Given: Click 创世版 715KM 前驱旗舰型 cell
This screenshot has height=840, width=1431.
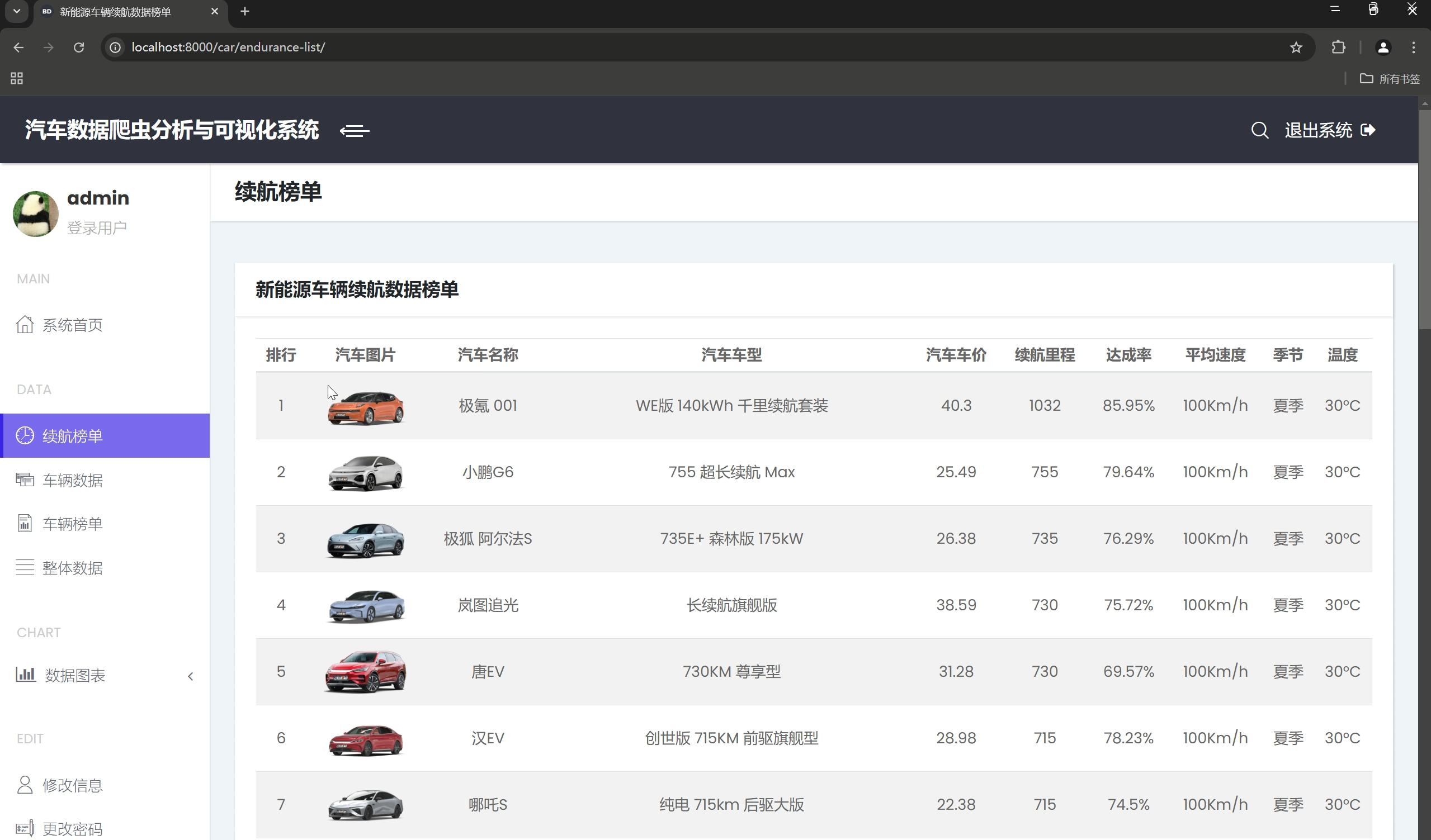Looking at the screenshot, I should [x=731, y=738].
